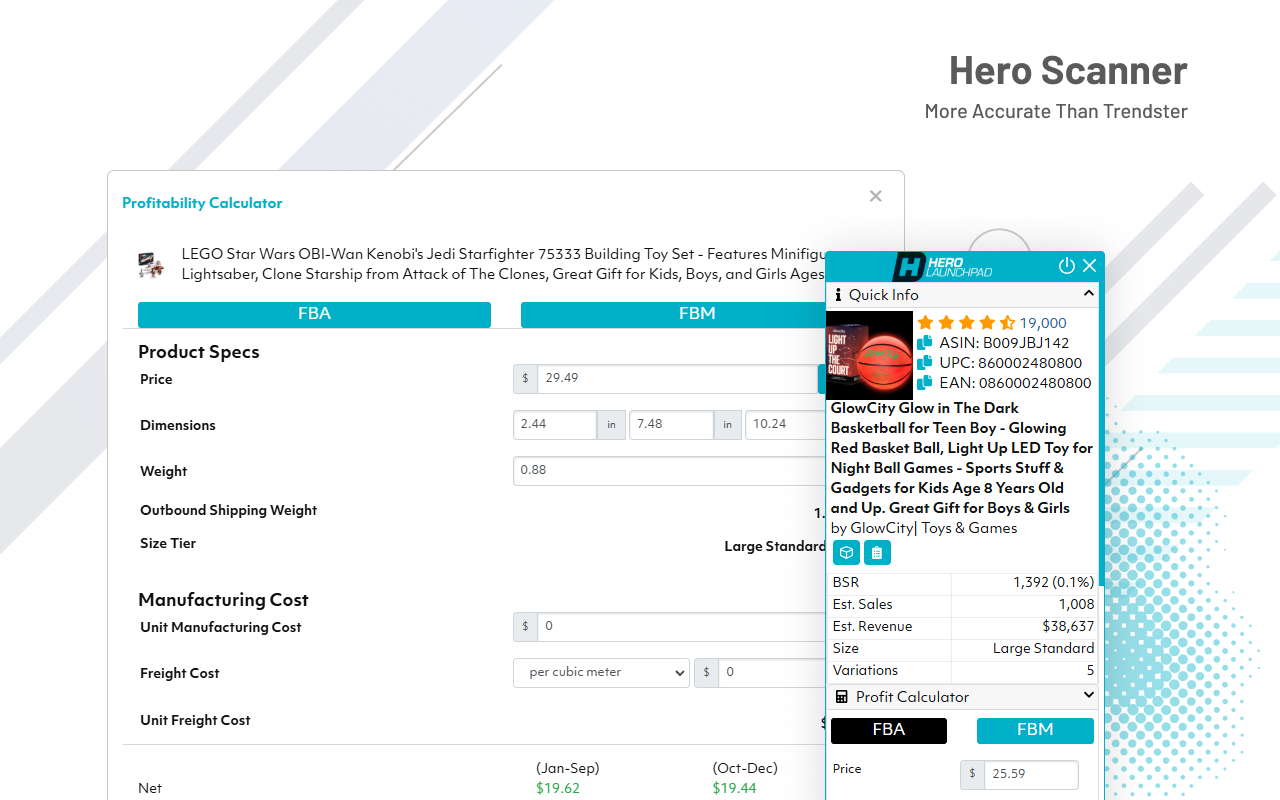Click the star rating in Quick Info
Screen dimensions: 1280x800
pos(966,323)
